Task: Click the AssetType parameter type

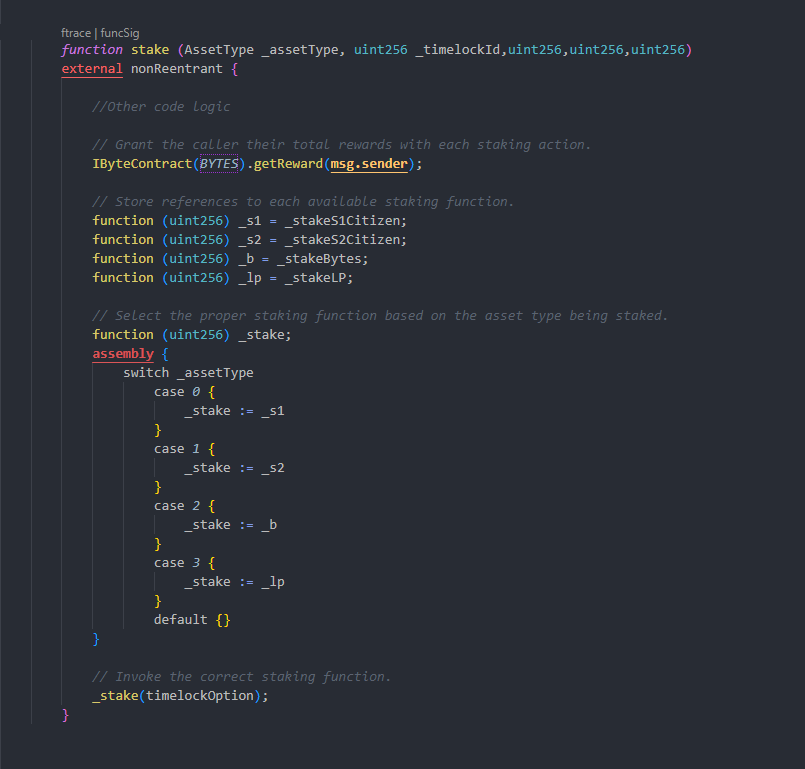Action: (x=219, y=50)
